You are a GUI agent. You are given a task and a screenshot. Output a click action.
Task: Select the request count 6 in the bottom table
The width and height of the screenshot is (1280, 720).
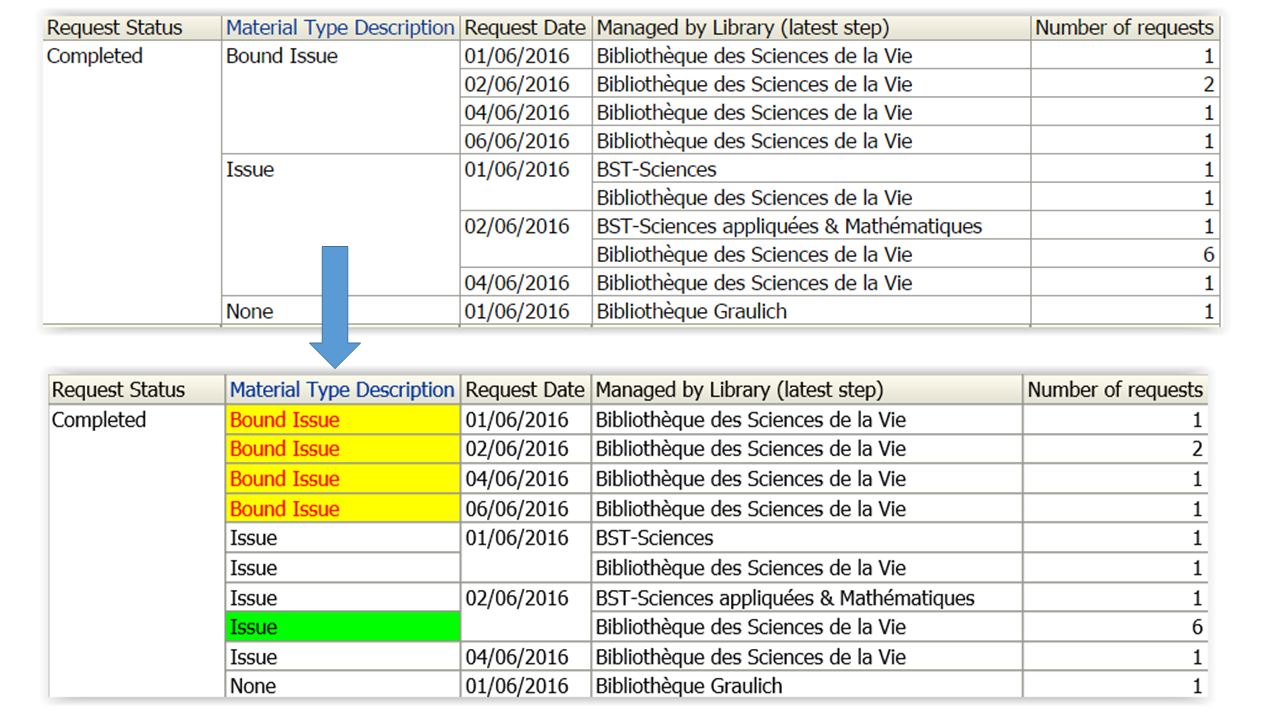(1115, 627)
